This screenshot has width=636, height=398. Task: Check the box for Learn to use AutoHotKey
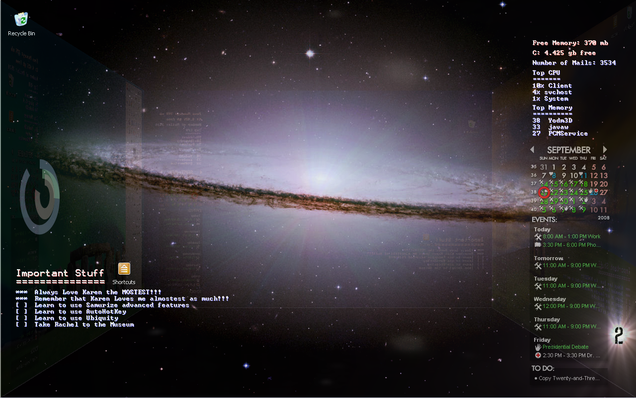21,312
